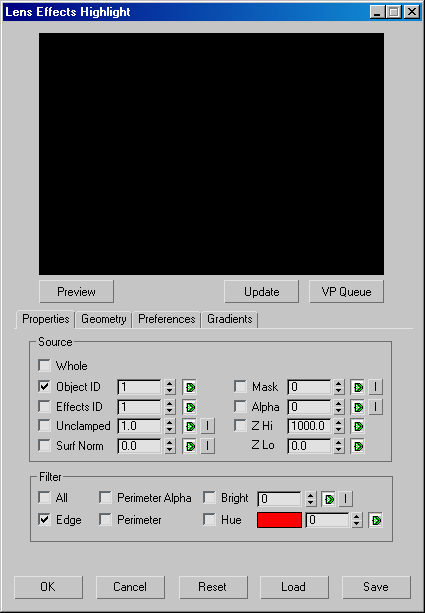Screen dimensions: 425x613
Task: Enable the Perimeter Alpha checkbox
Action: tap(105, 498)
